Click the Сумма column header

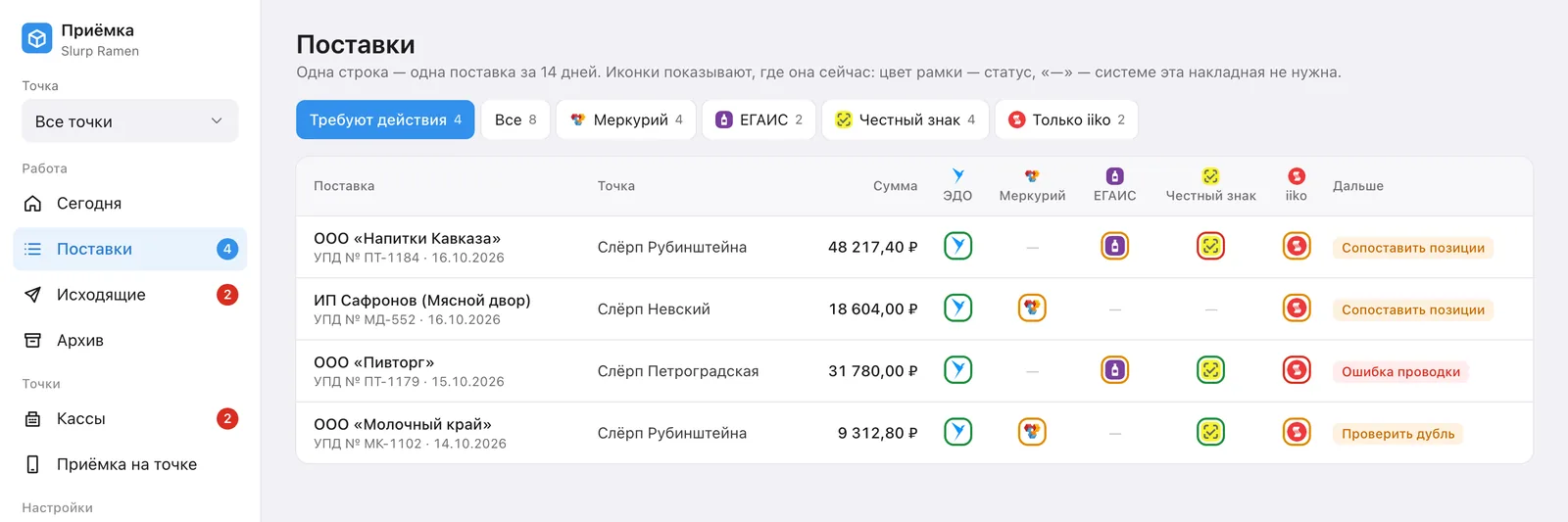click(895, 186)
